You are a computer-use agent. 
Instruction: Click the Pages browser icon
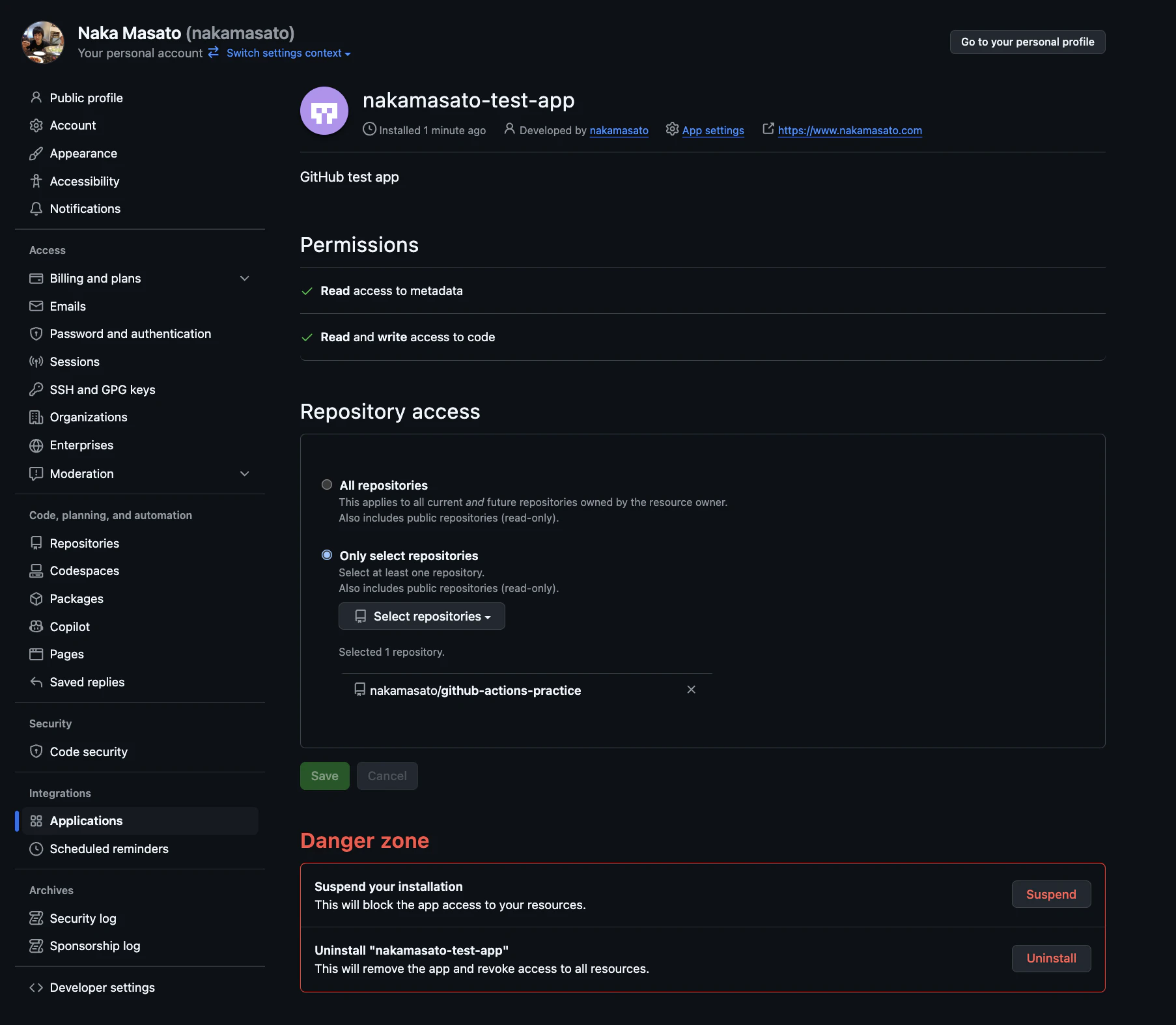click(x=36, y=654)
